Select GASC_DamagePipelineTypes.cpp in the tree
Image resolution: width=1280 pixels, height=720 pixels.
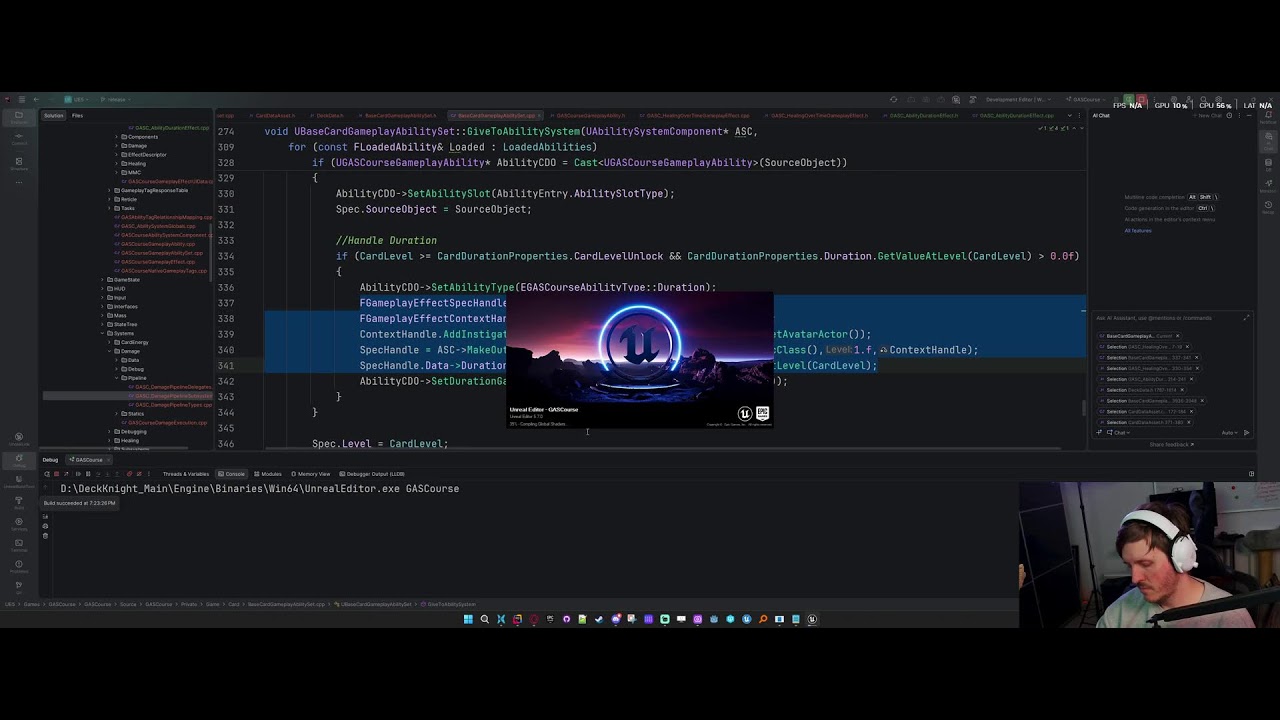pos(170,405)
